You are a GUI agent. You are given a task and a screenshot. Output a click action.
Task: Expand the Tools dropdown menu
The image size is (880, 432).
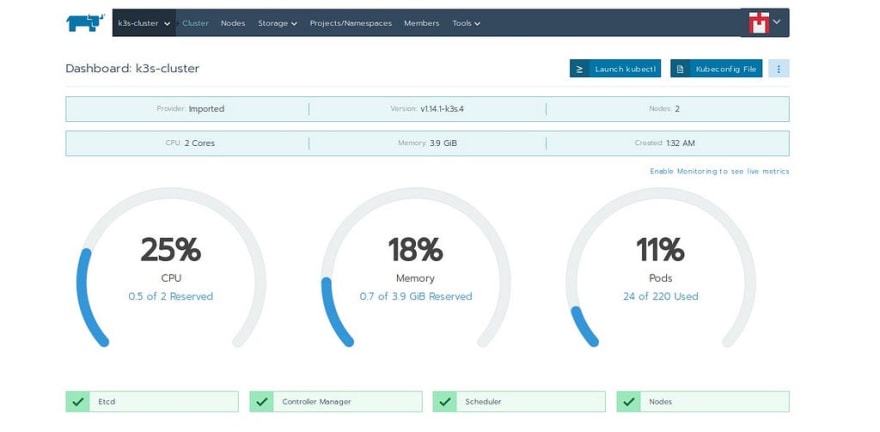[x=466, y=23]
